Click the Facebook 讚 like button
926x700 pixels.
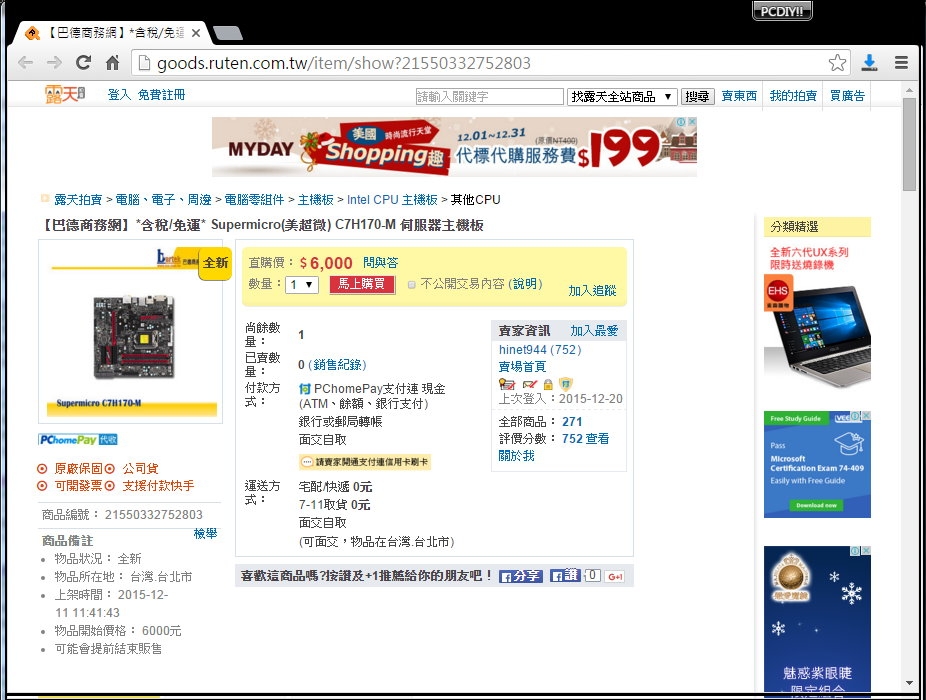tap(565, 575)
